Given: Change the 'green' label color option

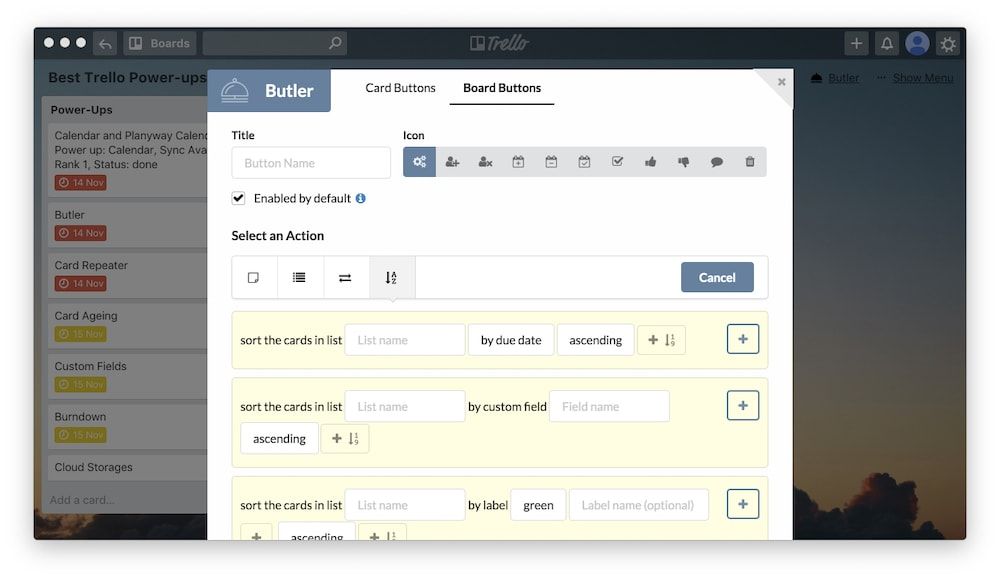Looking at the screenshot, I should [x=538, y=505].
